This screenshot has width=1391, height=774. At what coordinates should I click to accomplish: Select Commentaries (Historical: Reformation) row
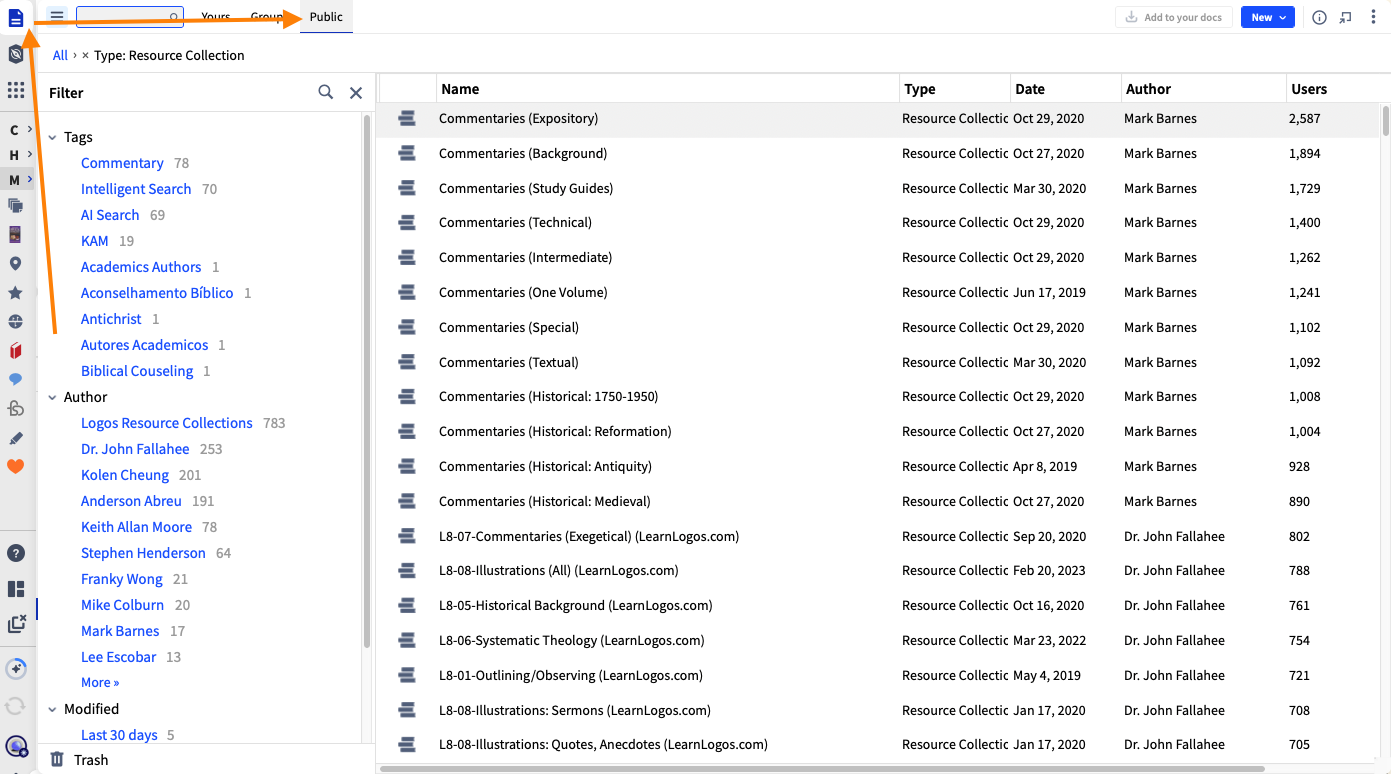coord(880,432)
